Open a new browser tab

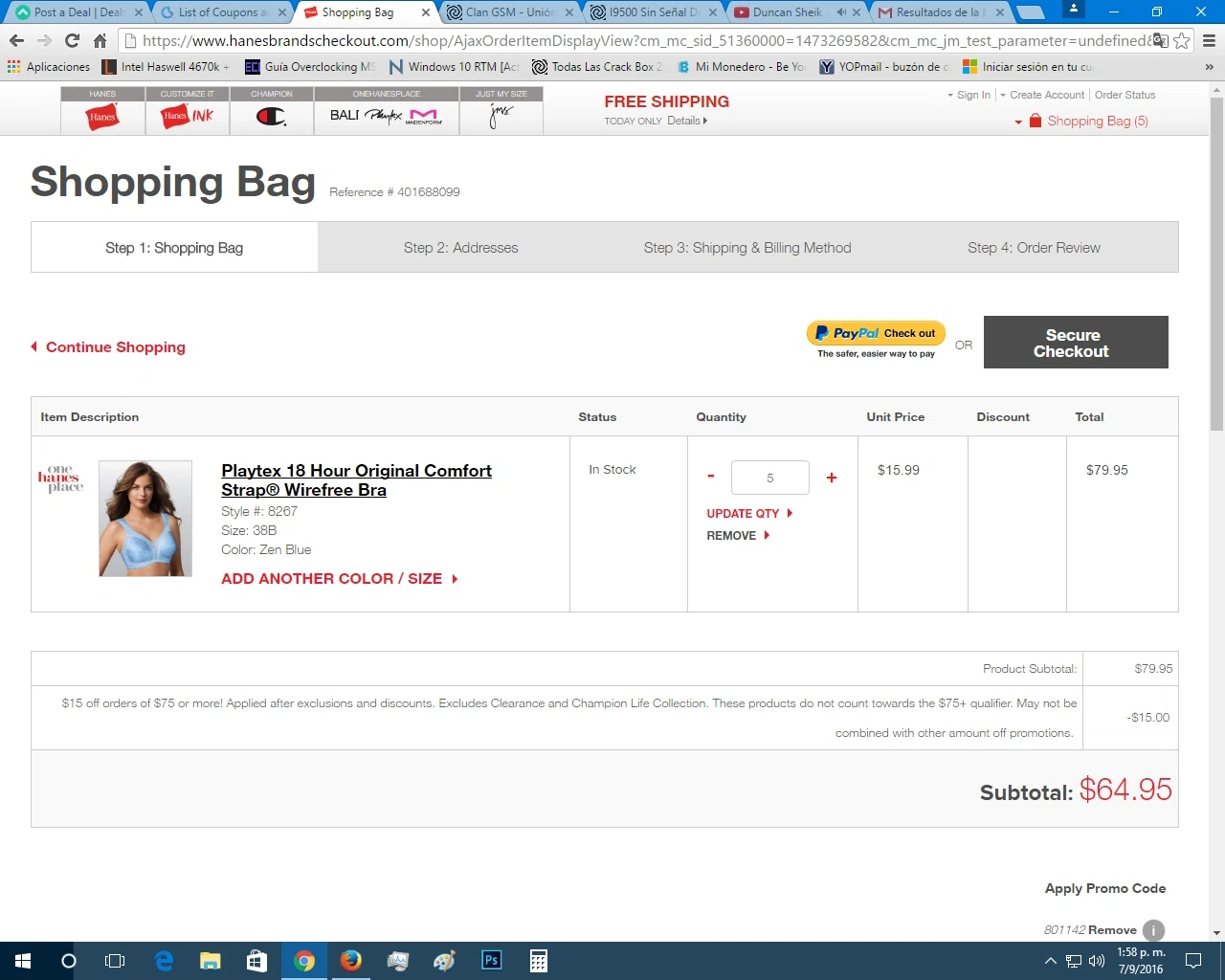coord(1030,12)
